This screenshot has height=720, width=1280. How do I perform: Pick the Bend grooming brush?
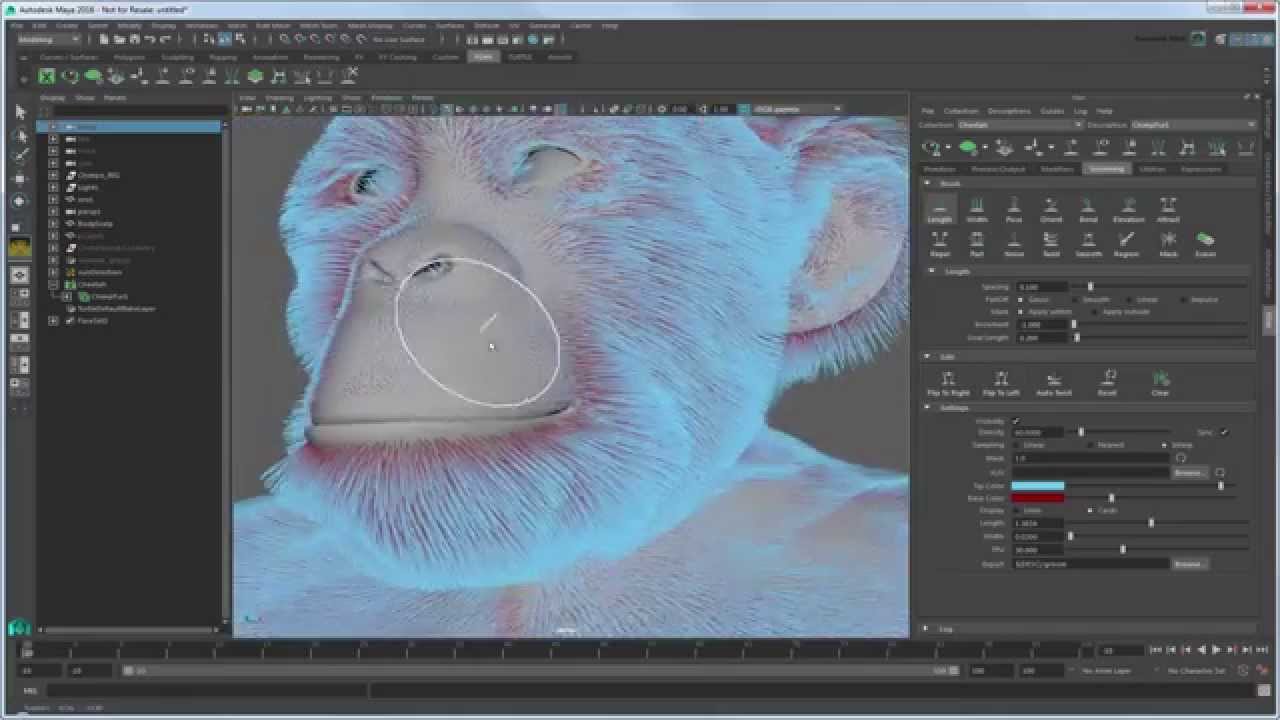pos(1088,209)
